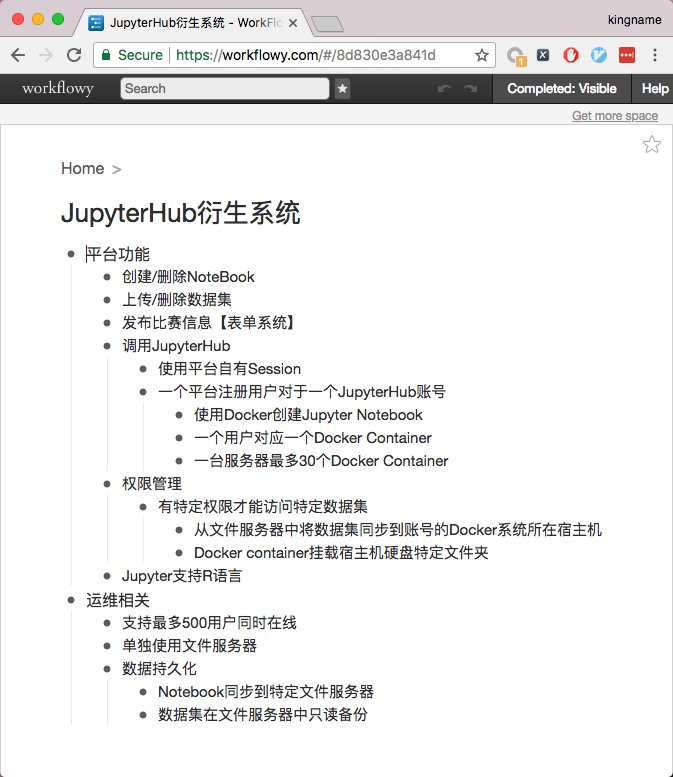Focus the WorkFlowy Search box
The image size is (673, 777).
224,89
